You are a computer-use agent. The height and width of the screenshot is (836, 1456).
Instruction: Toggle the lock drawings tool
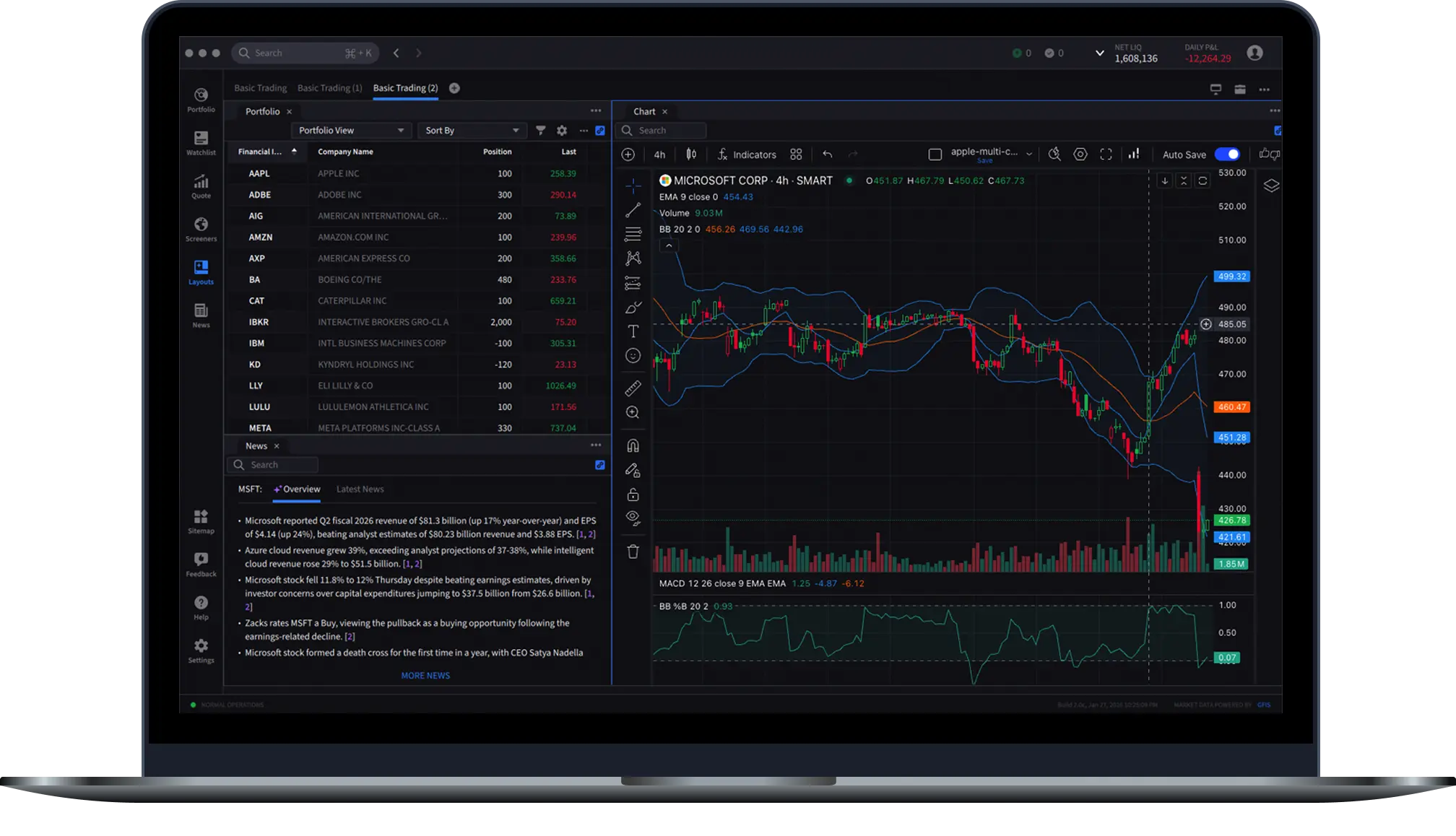click(x=633, y=495)
